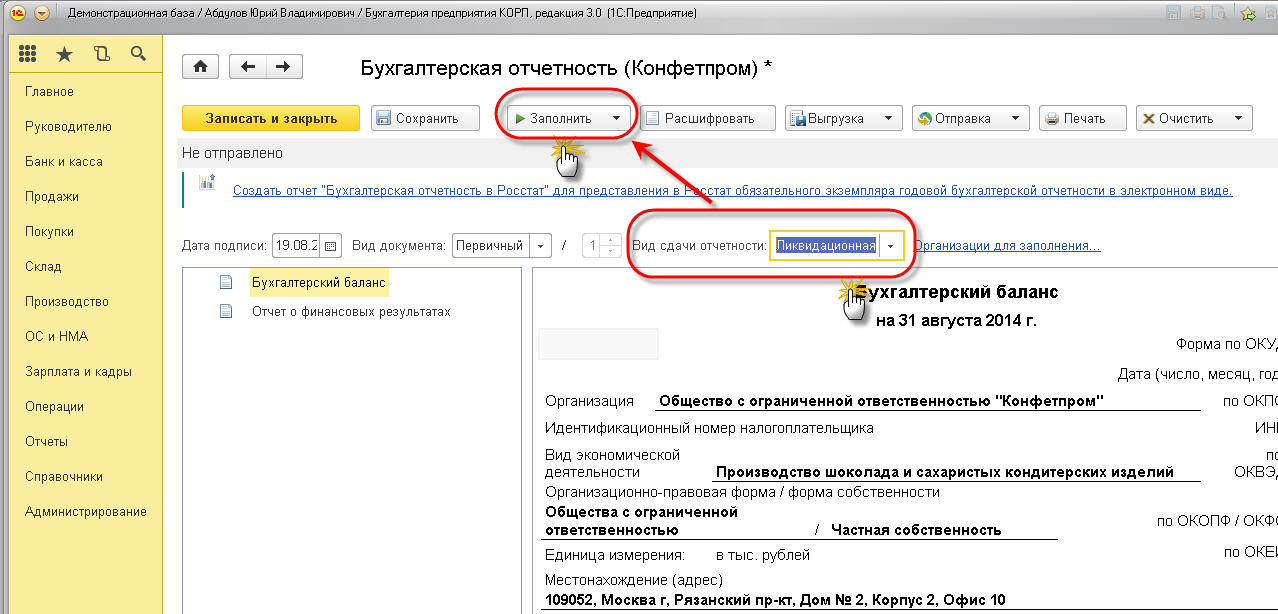Click the print preview icon in the title bar
1278x614 pixels.
click(1220, 13)
